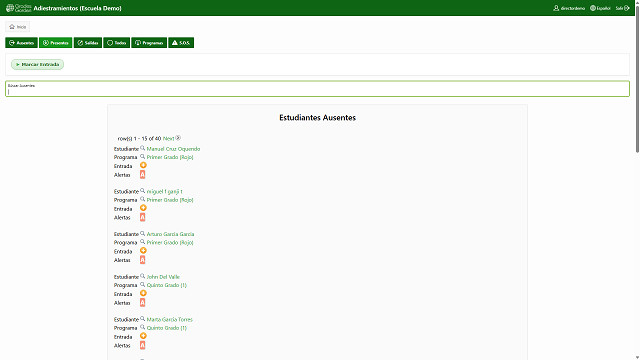Screen dimensions: 640x360
Task: Click the Grados Guardian logo icon
Action: point(19,8)
